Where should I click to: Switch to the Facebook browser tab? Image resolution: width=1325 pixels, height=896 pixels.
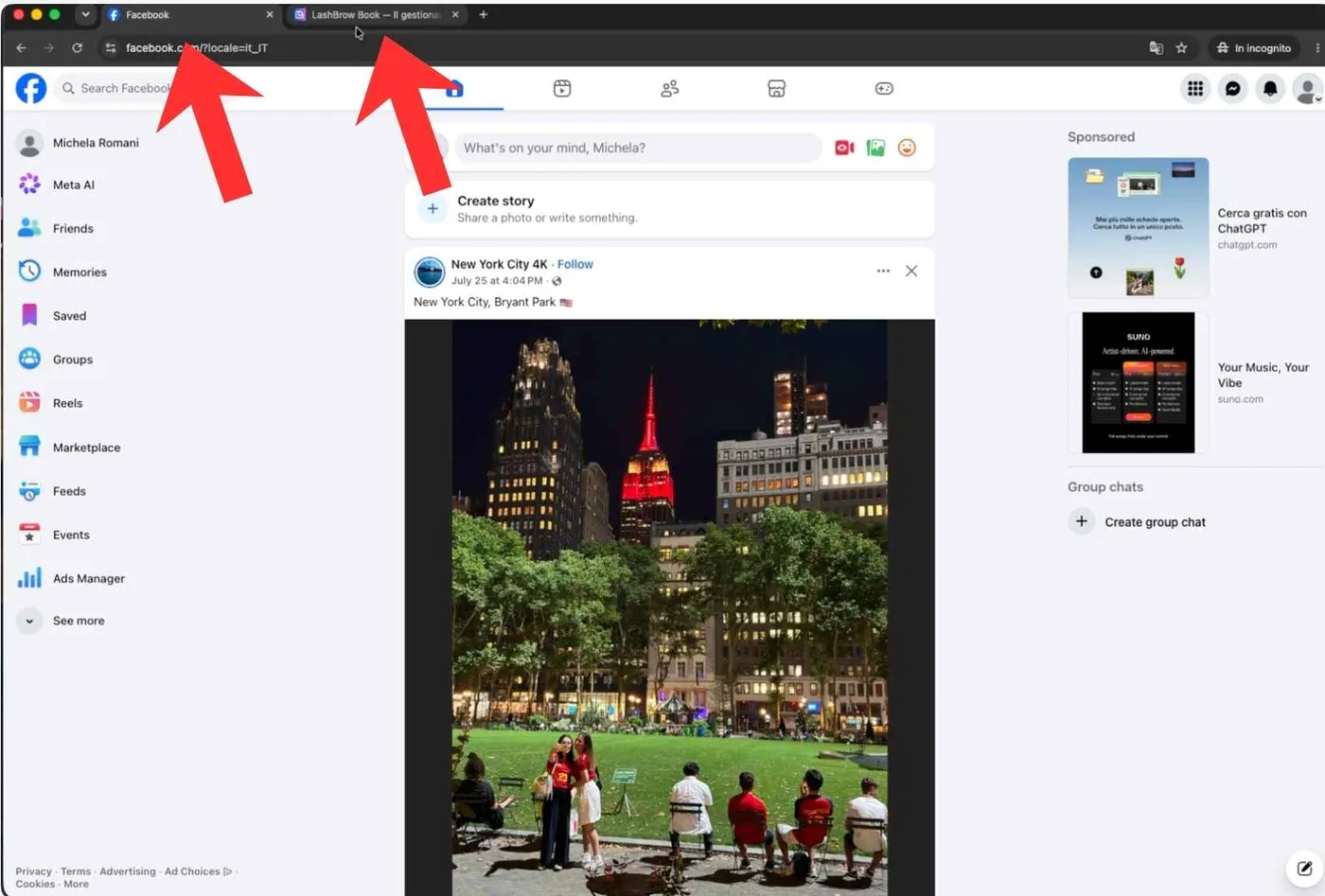[189, 15]
